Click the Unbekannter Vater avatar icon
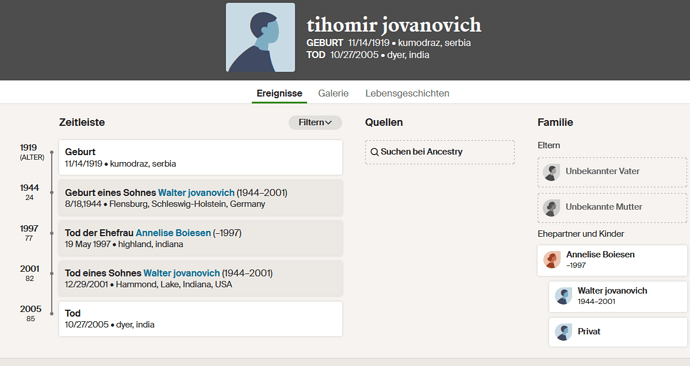Viewport: 690px width, 366px height. [551, 172]
